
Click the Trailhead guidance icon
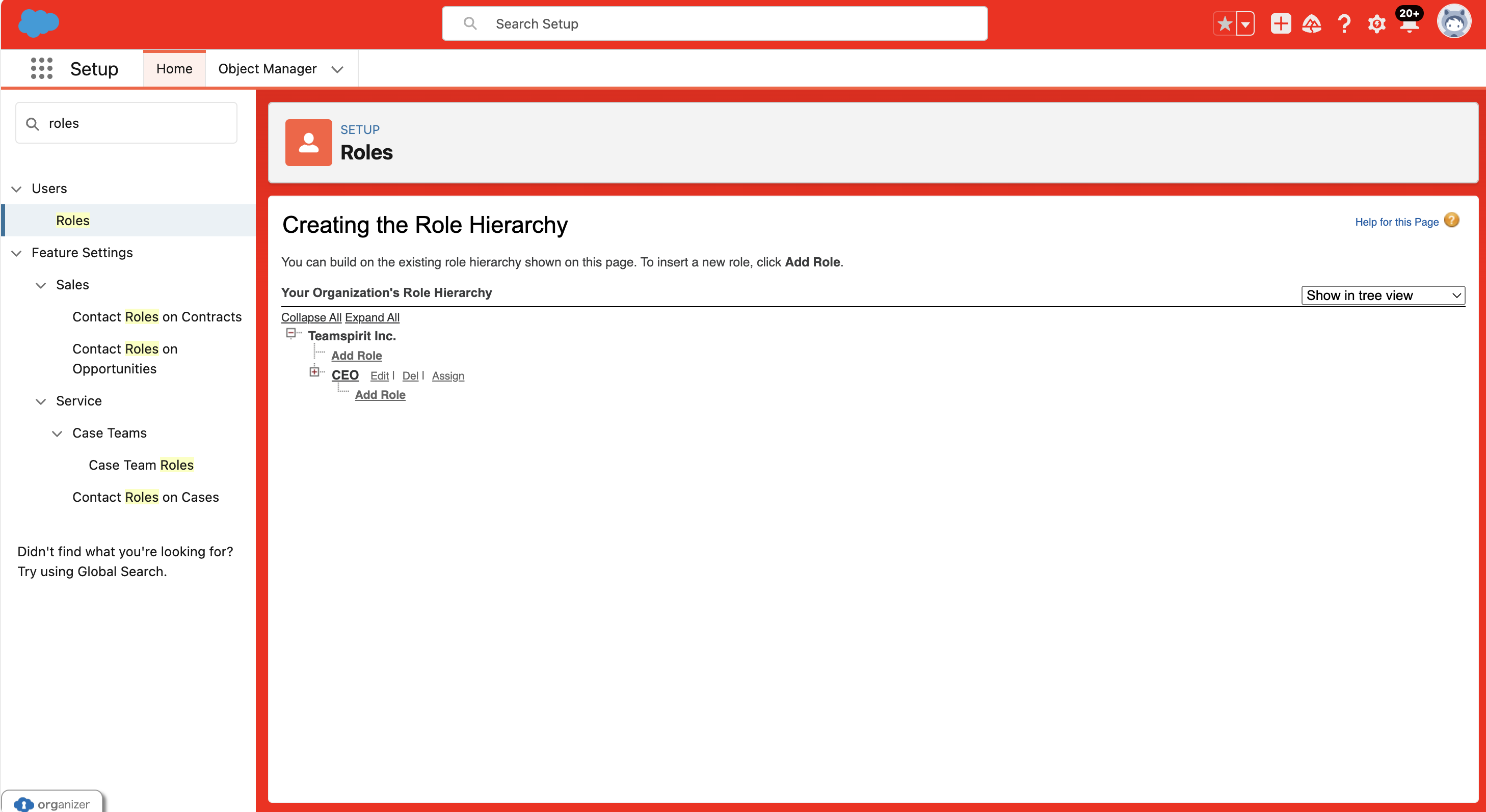pyautogui.click(x=1312, y=24)
